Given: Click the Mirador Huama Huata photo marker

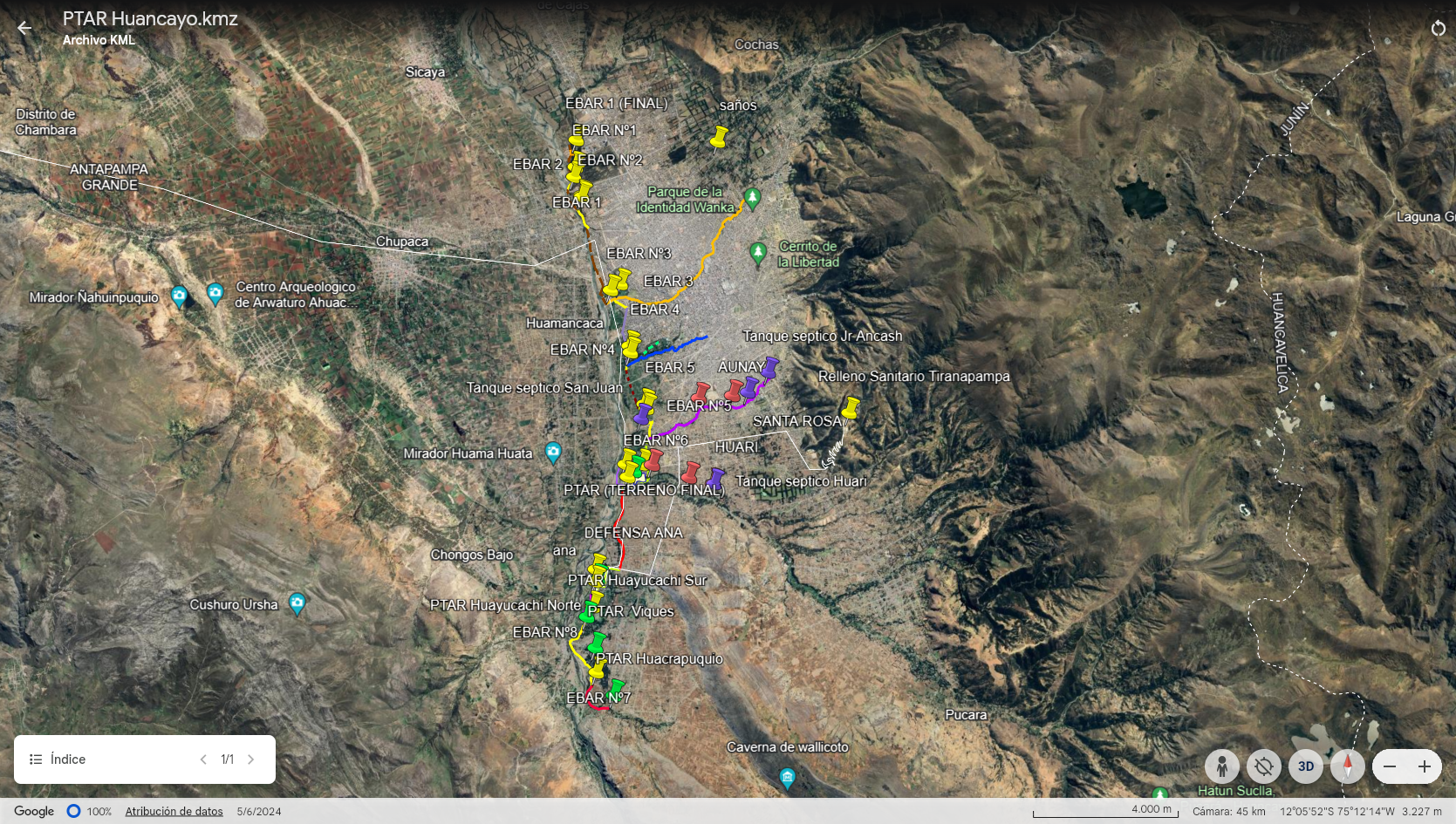Looking at the screenshot, I should [x=553, y=452].
